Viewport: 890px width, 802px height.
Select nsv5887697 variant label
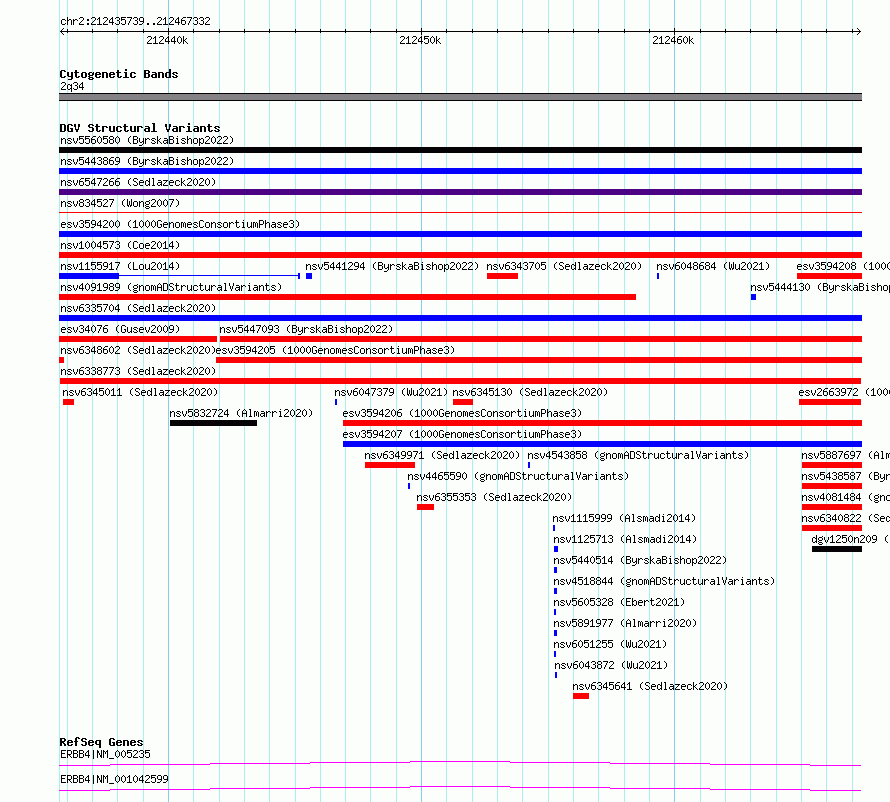pyautogui.click(x=845, y=455)
